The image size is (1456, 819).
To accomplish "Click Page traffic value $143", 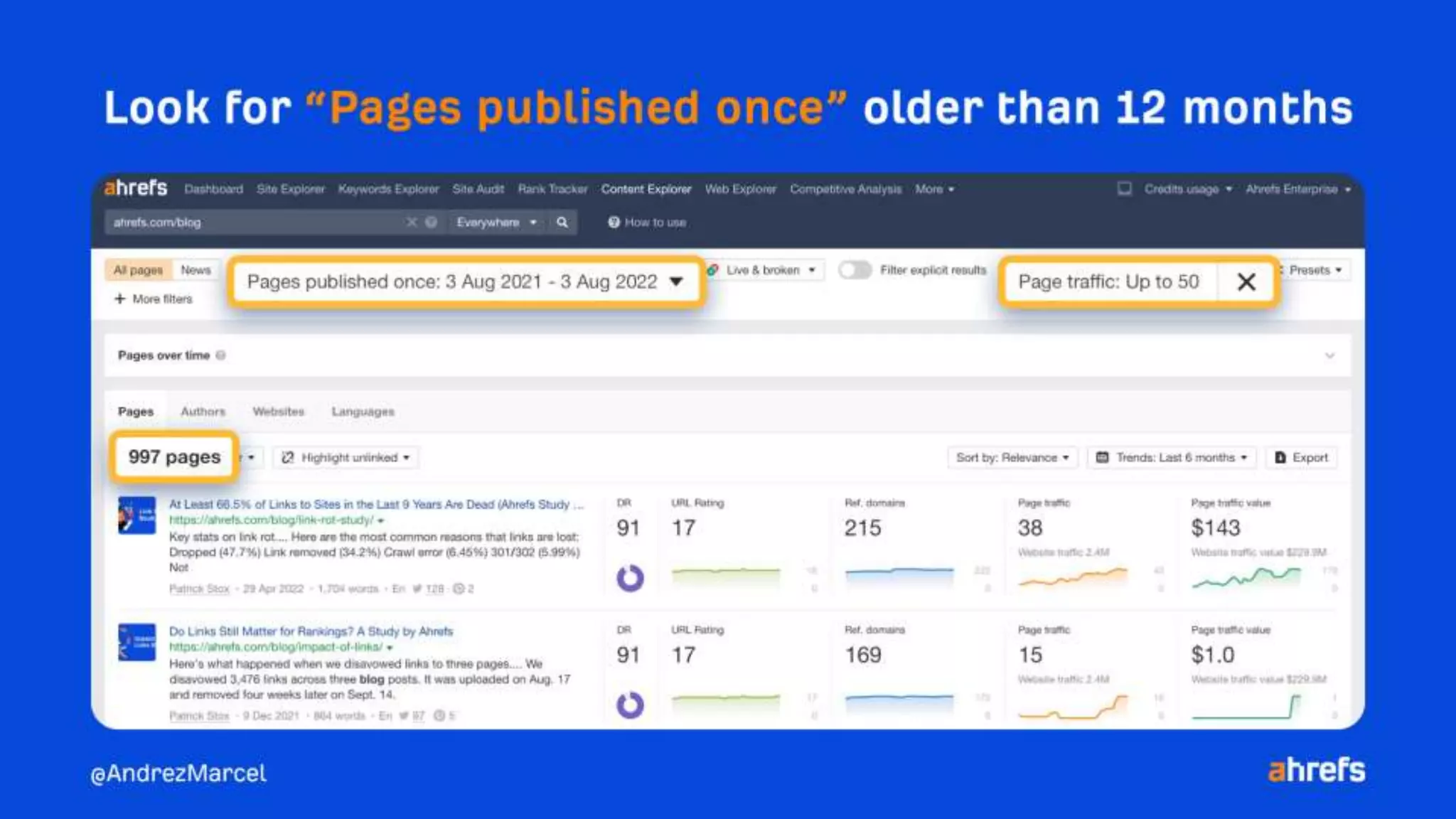I will 1216,528.
